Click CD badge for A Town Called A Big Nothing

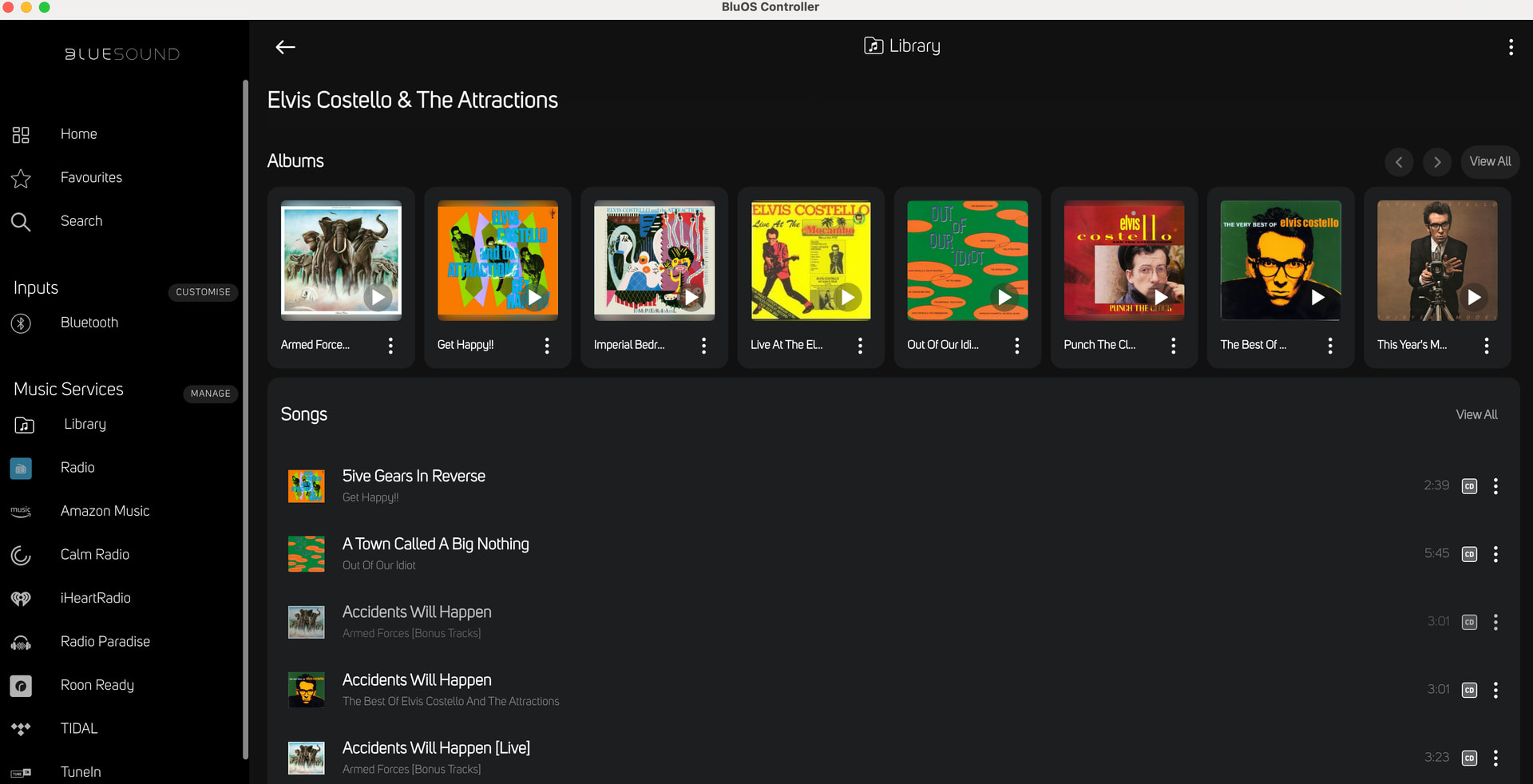(1469, 554)
